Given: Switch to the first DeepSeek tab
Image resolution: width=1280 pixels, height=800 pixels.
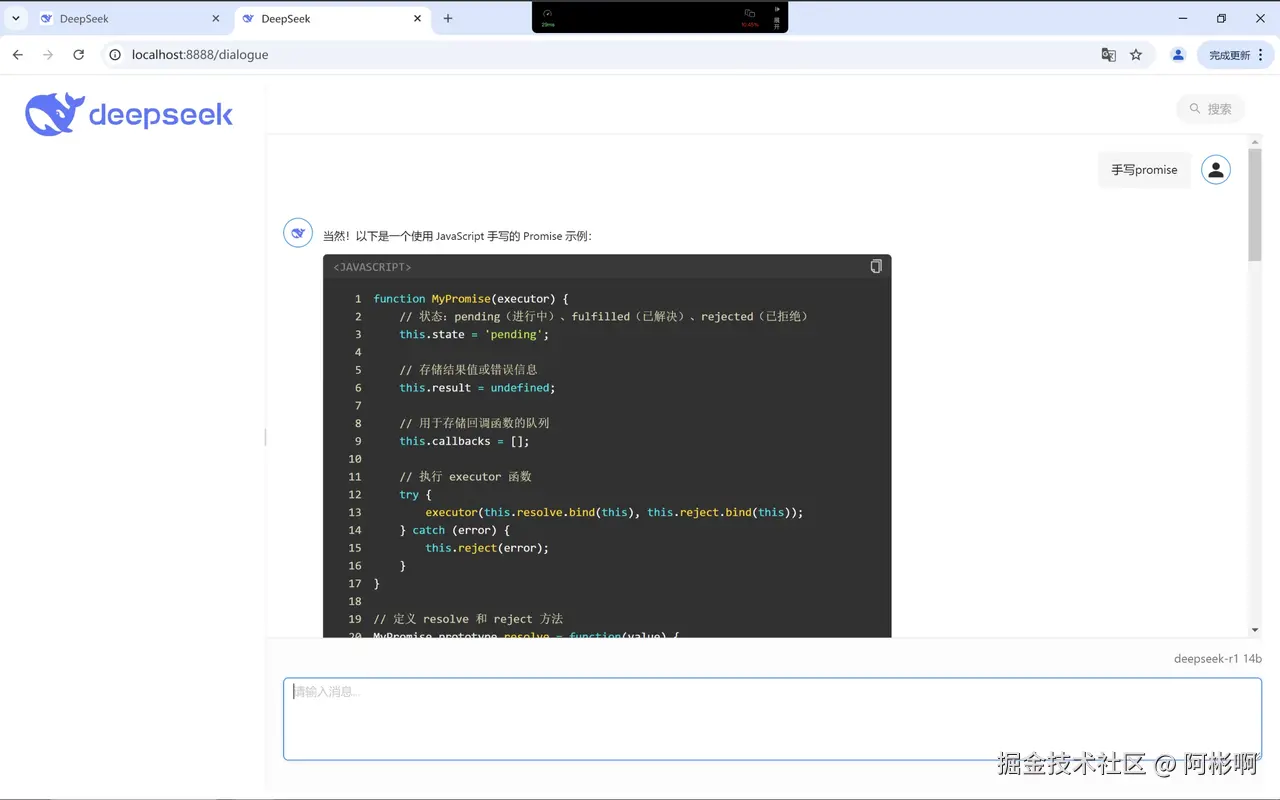Looking at the screenshot, I should coord(131,19).
